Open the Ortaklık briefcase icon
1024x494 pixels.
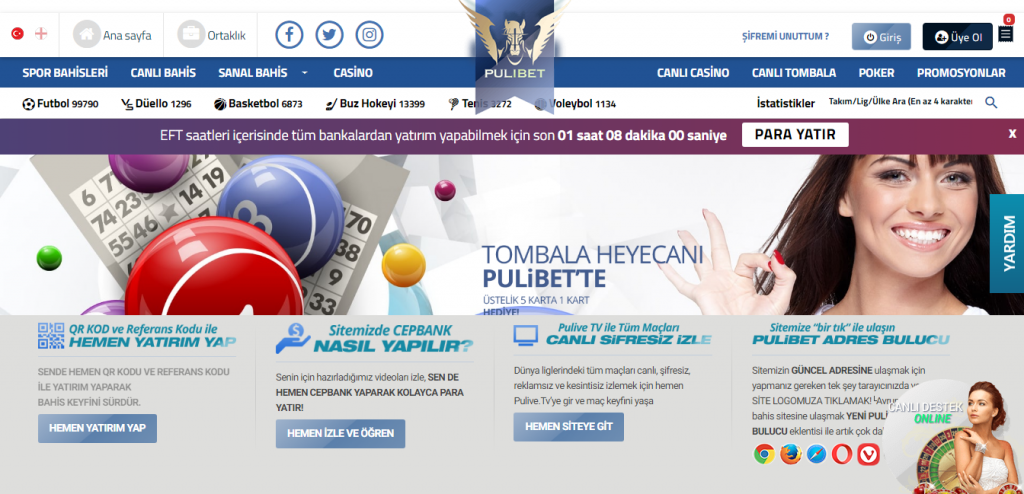(x=191, y=34)
